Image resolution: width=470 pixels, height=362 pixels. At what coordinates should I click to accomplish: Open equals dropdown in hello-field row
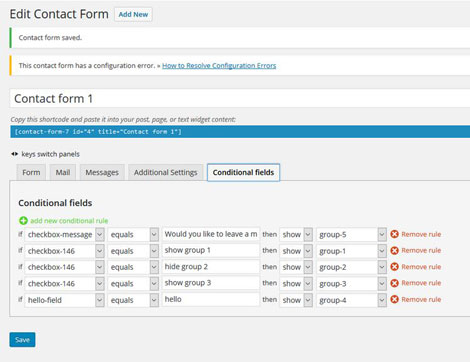point(133,300)
